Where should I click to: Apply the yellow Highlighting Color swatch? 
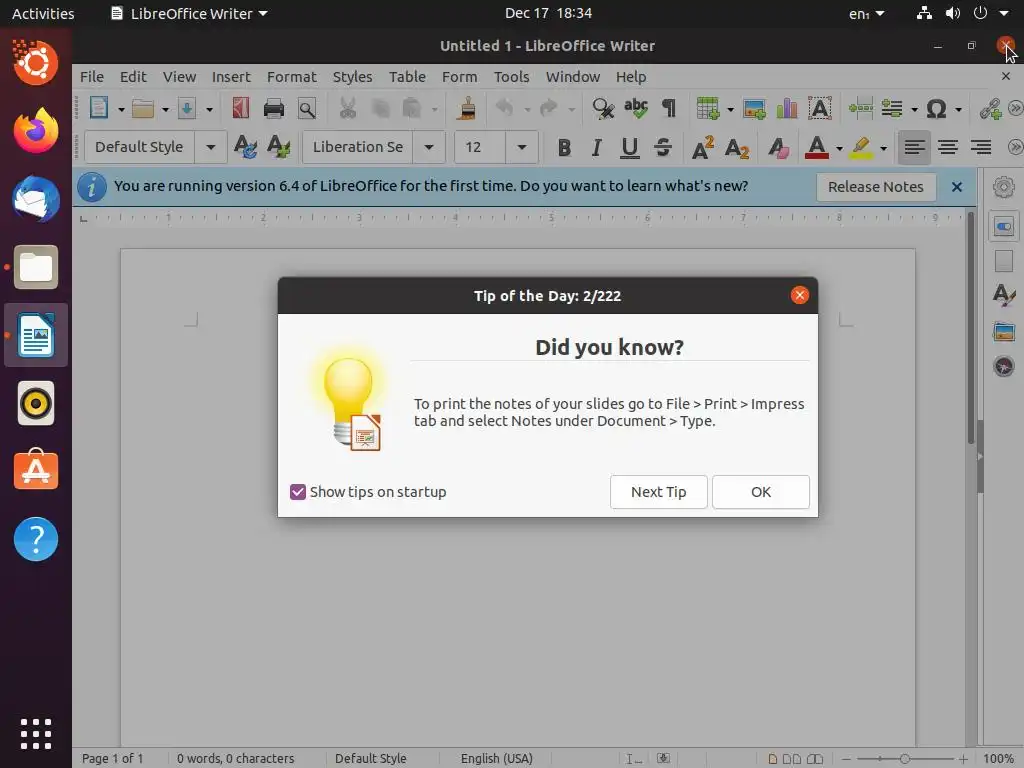pos(861,148)
